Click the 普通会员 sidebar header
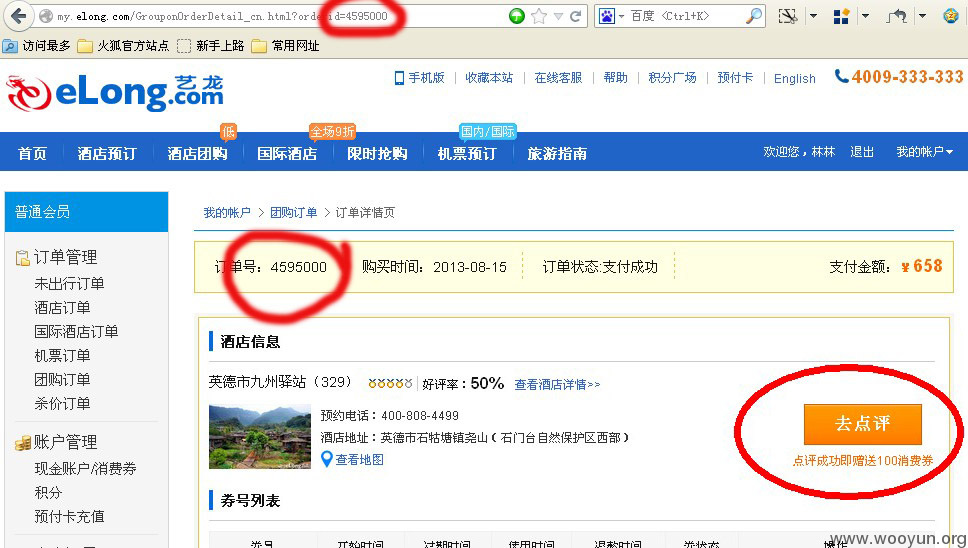 86,212
